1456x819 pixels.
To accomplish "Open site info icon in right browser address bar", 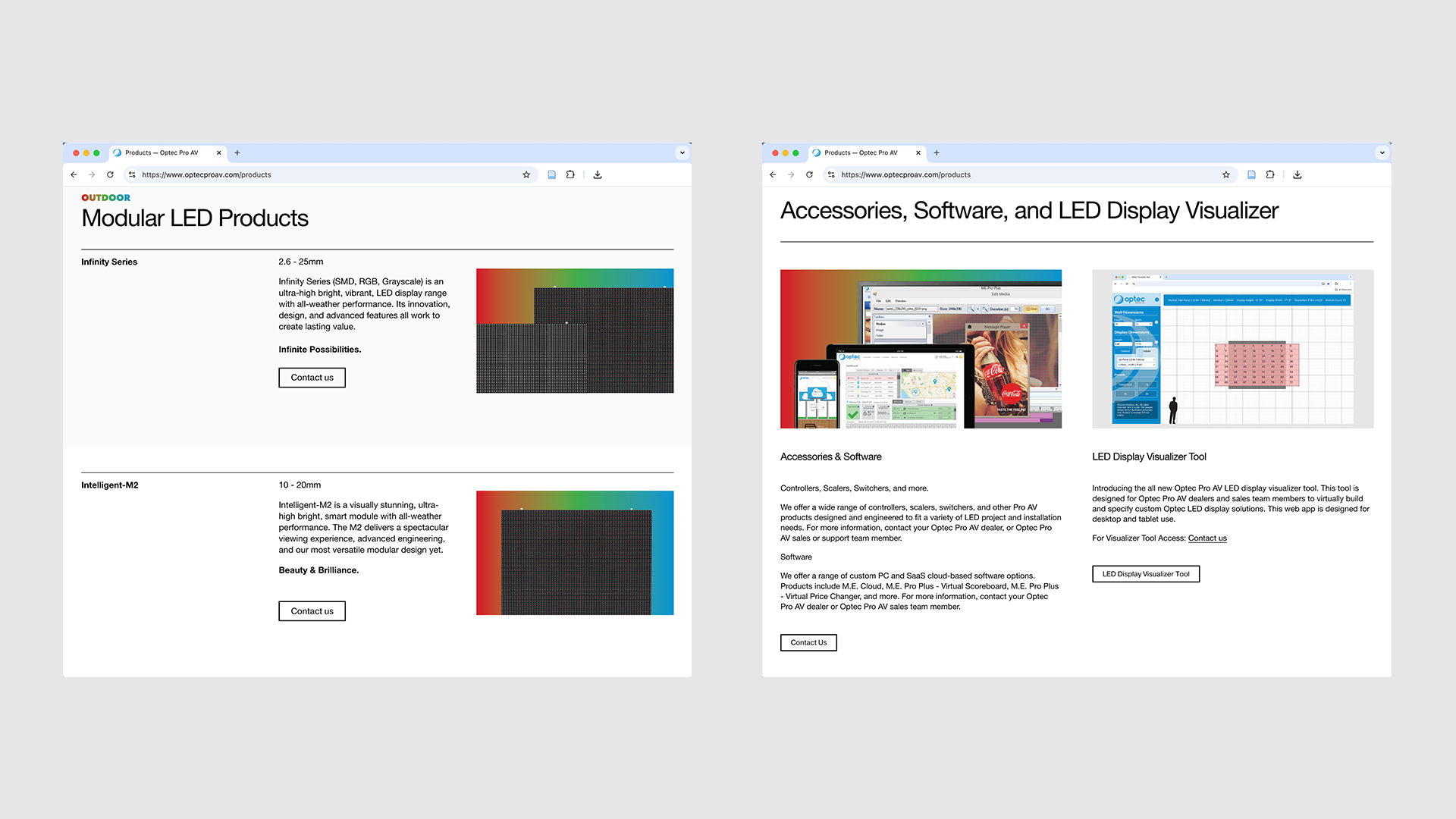I will pyautogui.click(x=831, y=174).
